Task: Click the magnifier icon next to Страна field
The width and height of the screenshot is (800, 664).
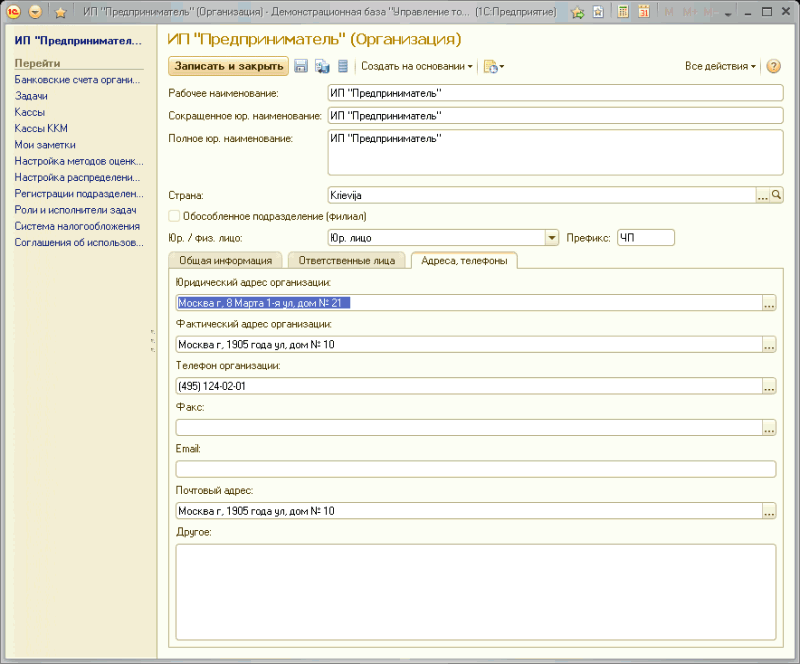Action: pyautogui.click(x=776, y=196)
